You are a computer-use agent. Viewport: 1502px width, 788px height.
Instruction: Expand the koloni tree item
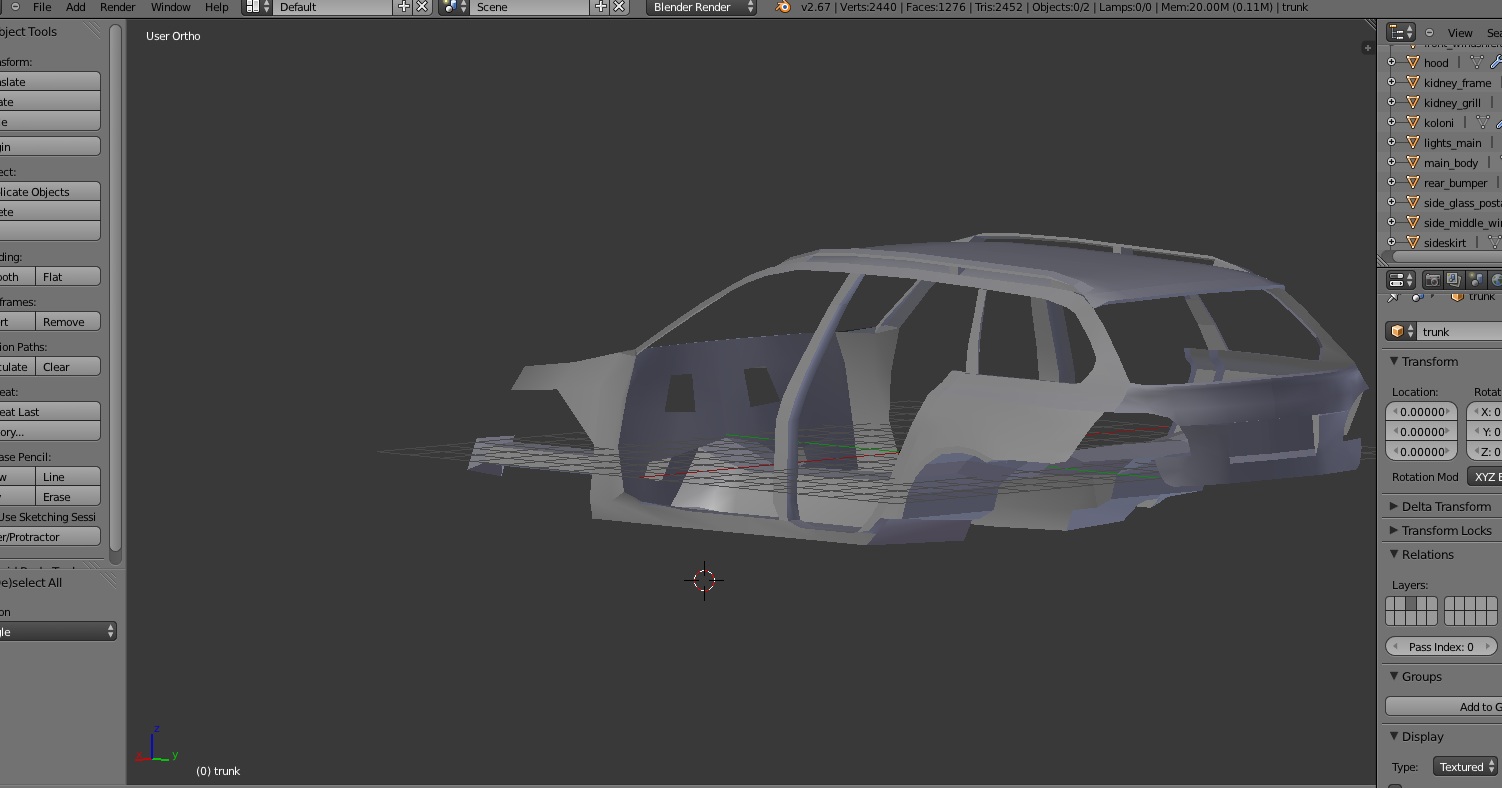(x=1391, y=122)
